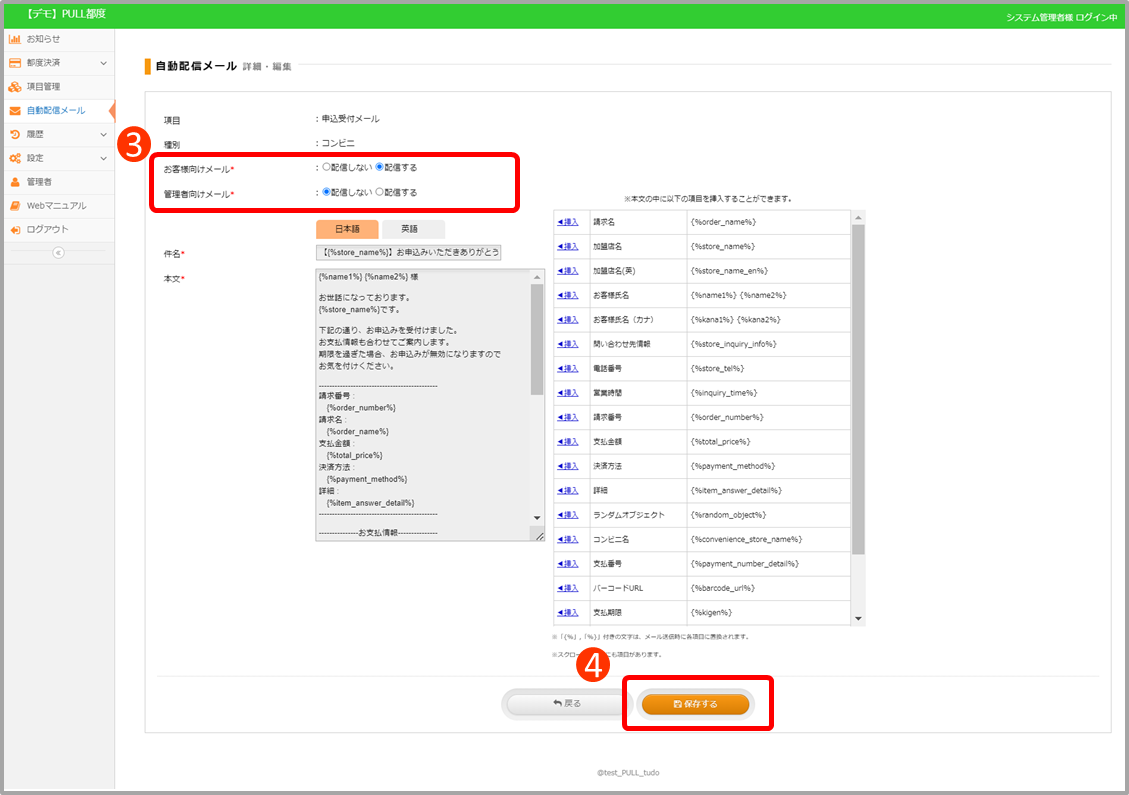Click the 管理者 user icon in sidebar

(15, 182)
